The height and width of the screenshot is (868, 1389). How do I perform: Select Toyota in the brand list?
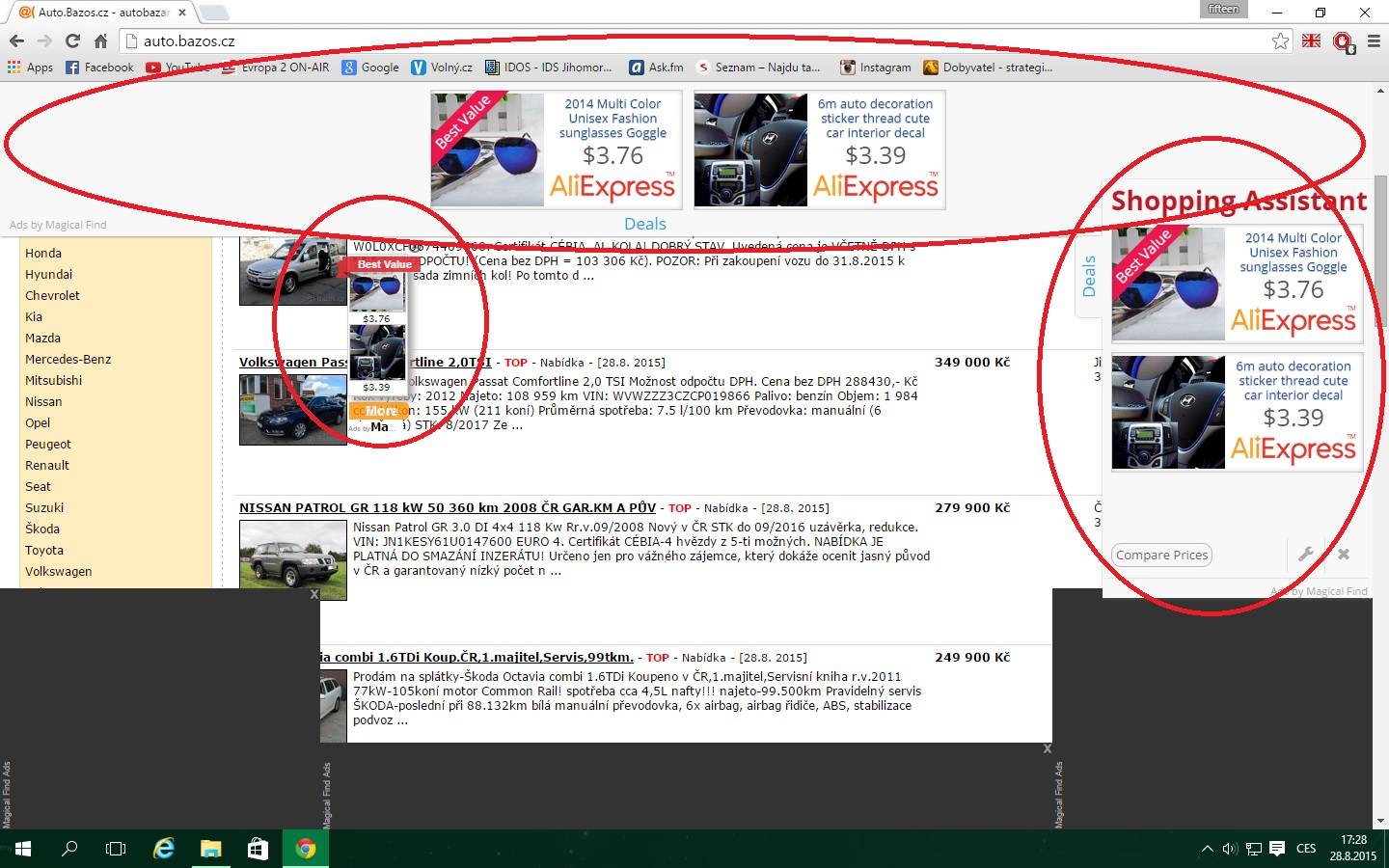click(x=44, y=550)
